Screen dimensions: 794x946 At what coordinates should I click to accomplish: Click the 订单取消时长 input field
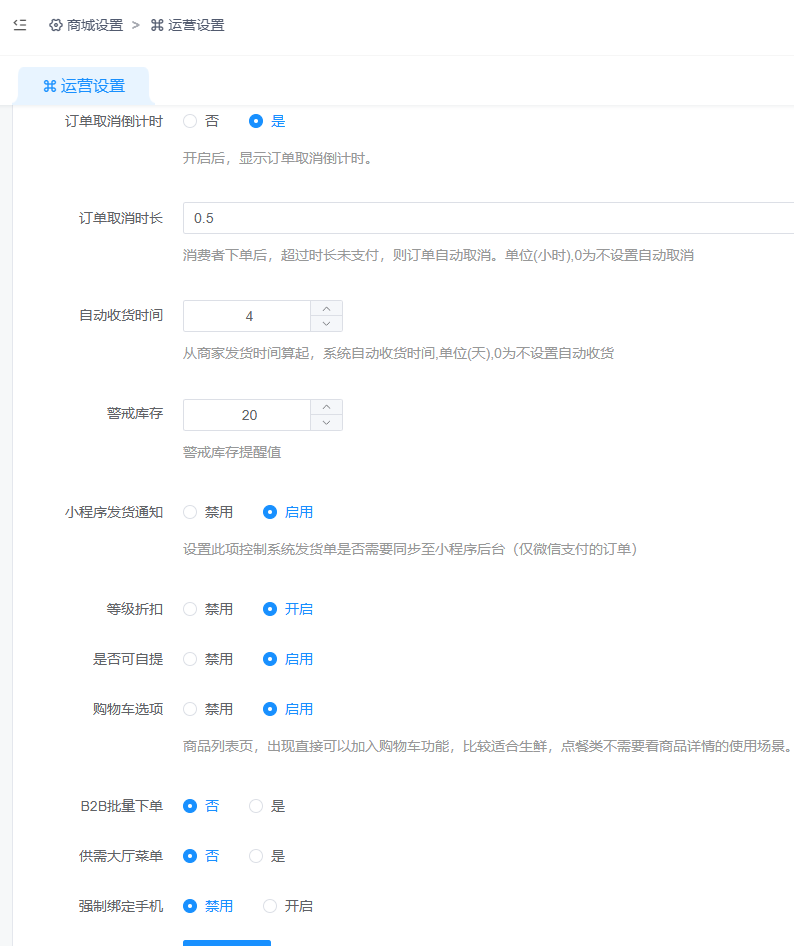click(488, 218)
